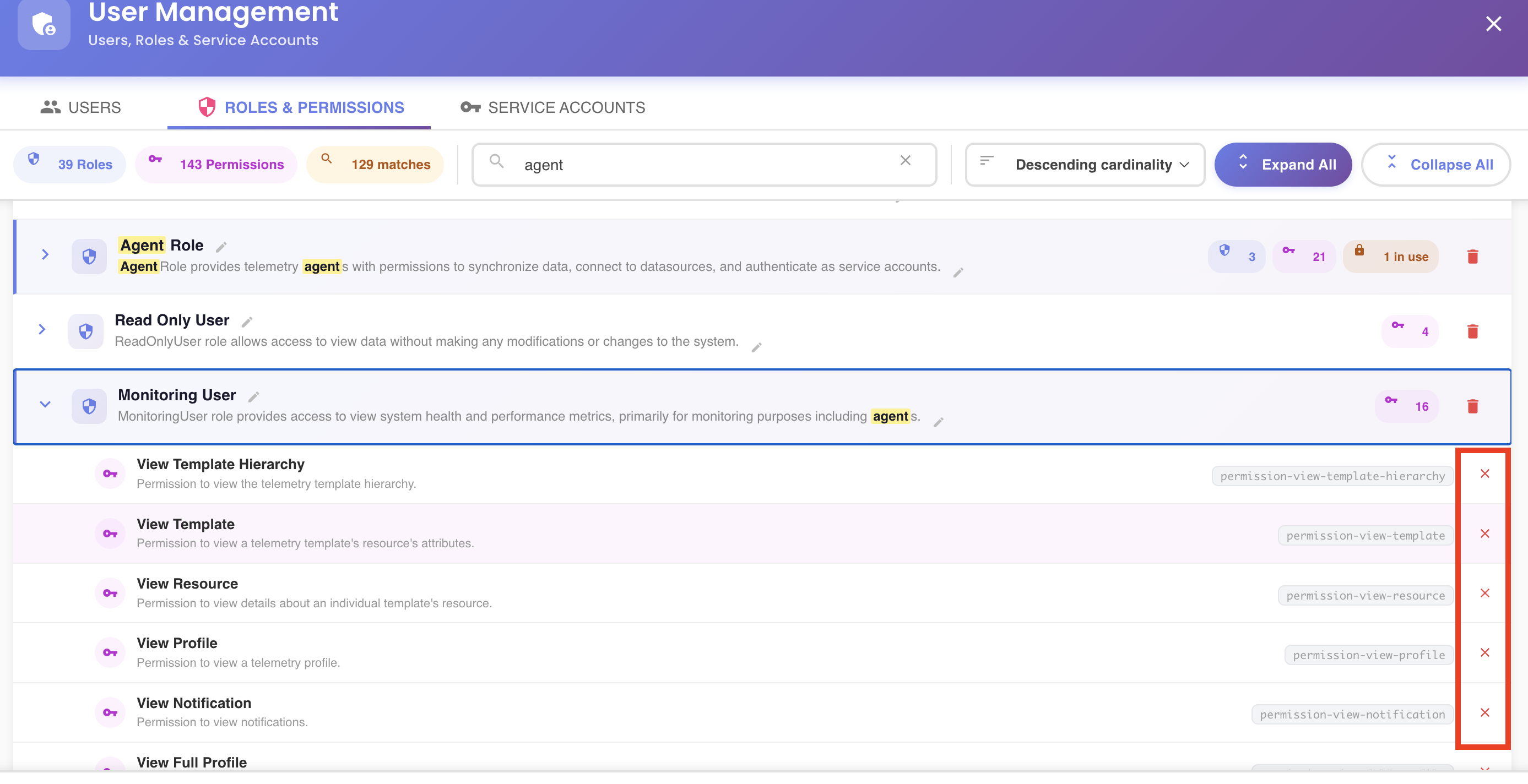This screenshot has height=784, width=1528.
Task: Remove View Resource permission from role
Action: click(1484, 593)
